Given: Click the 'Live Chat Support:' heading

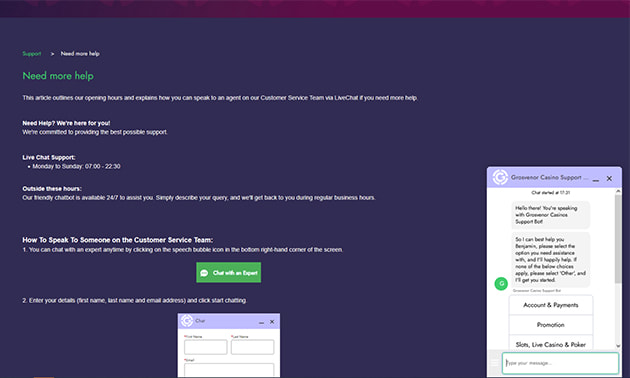Looking at the screenshot, I should click(49, 157).
